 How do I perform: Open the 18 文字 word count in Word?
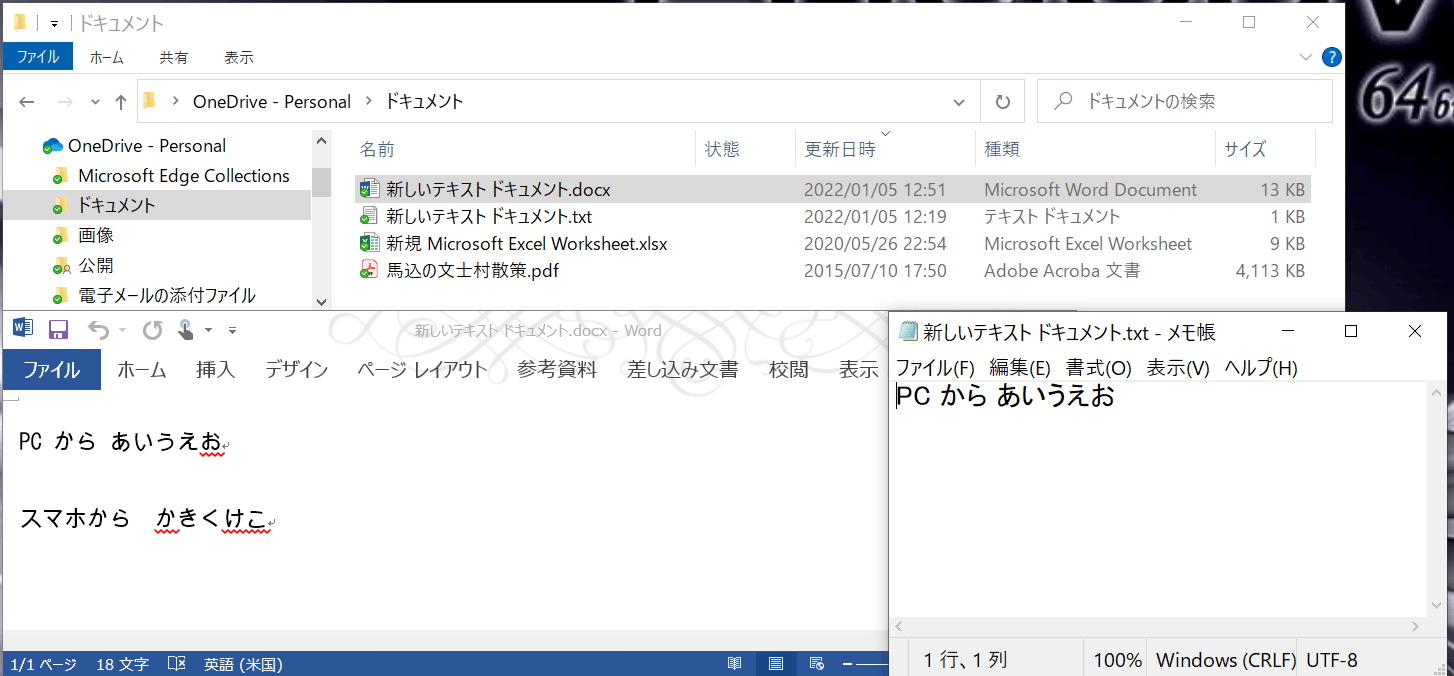[122, 663]
